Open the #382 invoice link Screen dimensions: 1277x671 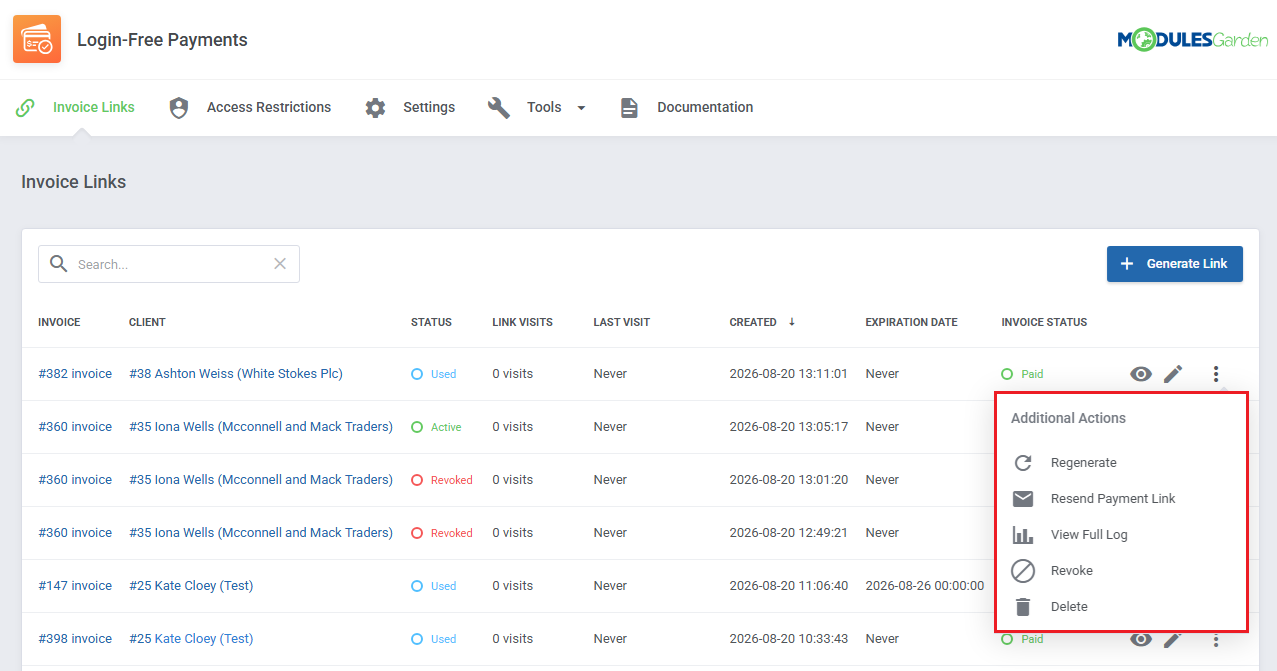coord(75,374)
